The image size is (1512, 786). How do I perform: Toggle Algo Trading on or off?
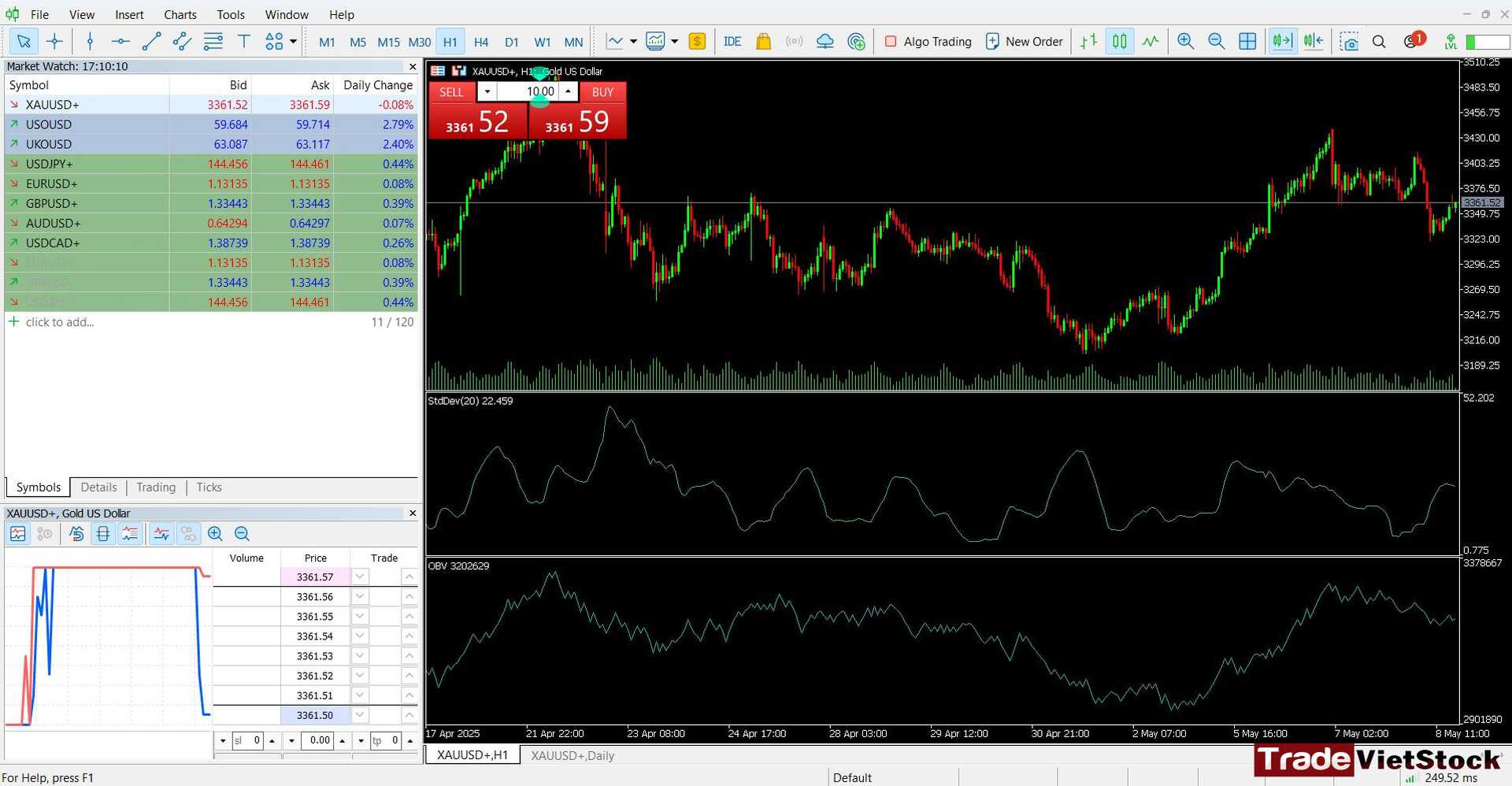pyautogui.click(x=928, y=41)
